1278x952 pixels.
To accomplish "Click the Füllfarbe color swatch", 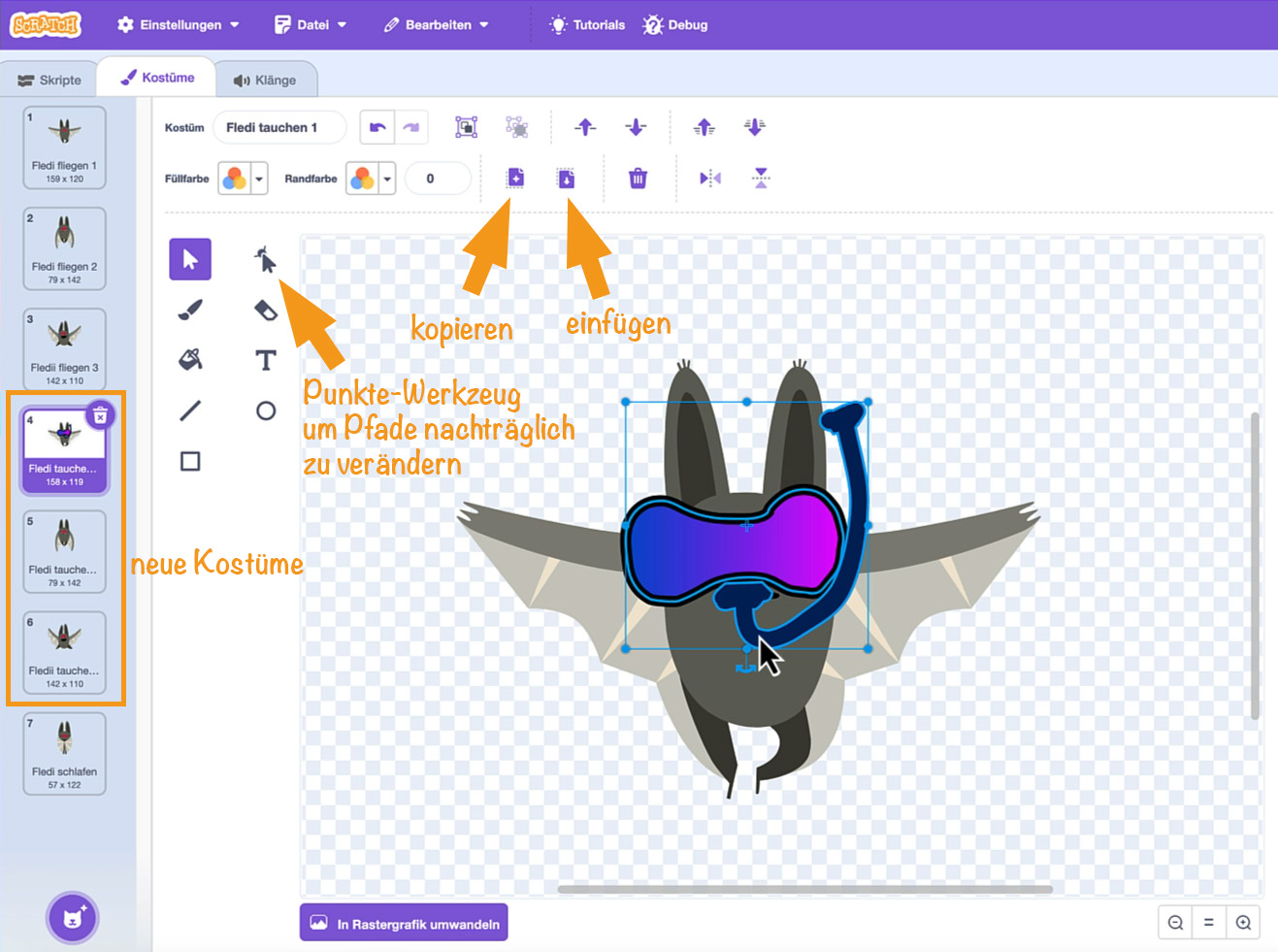I will click(x=235, y=179).
